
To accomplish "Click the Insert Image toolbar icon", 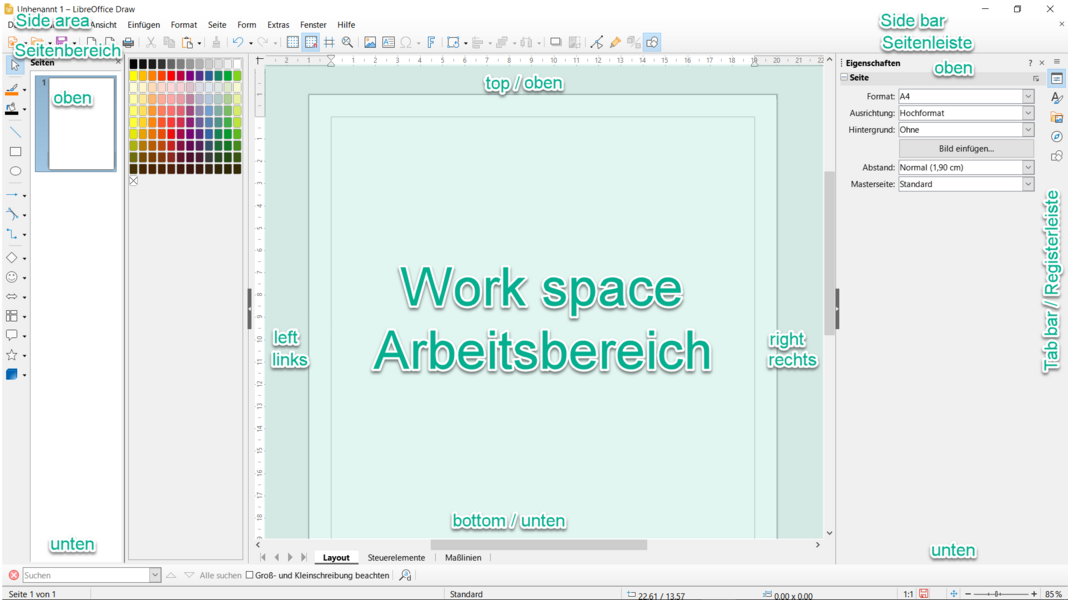I will (x=370, y=43).
